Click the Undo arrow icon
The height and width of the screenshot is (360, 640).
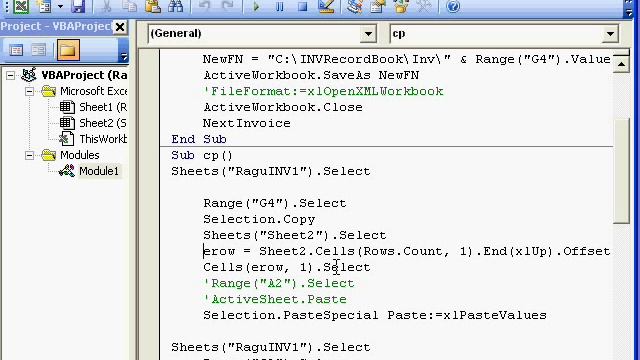204,7
